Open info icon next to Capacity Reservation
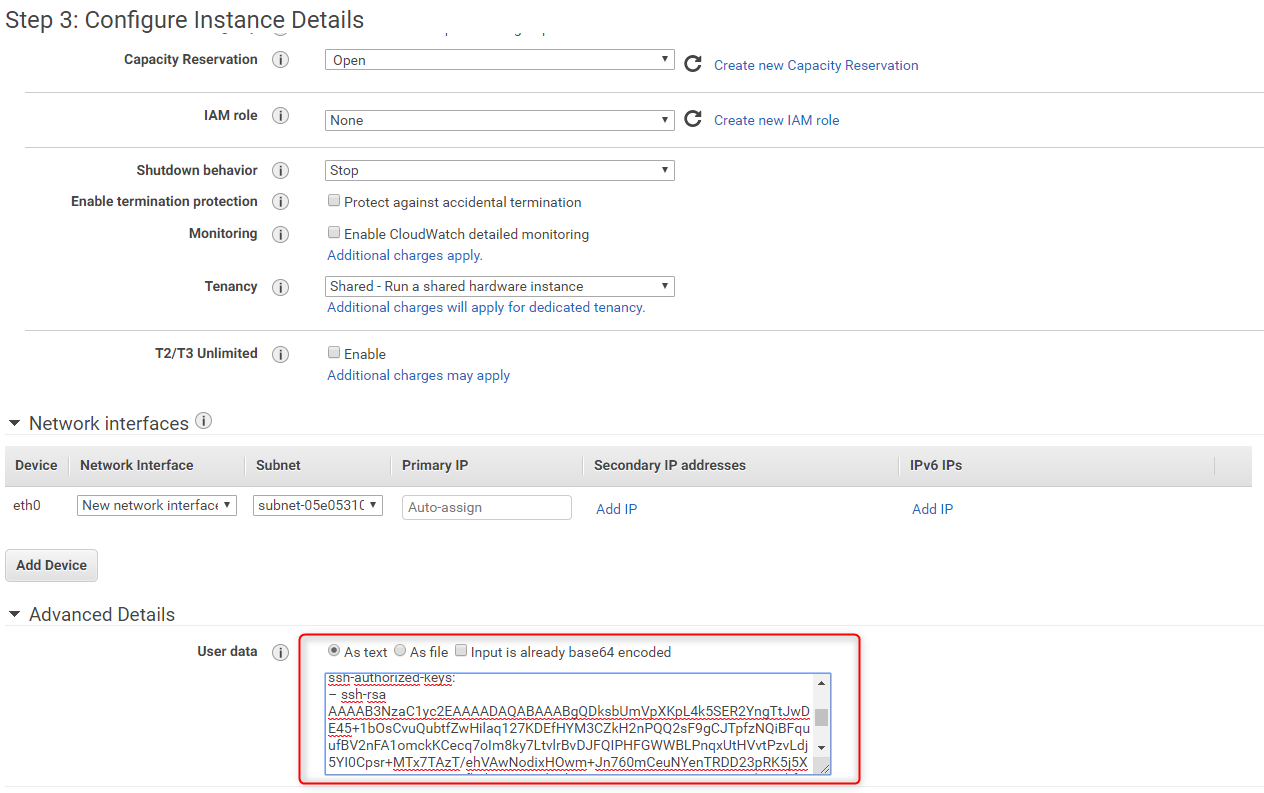 click(x=281, y=60)
